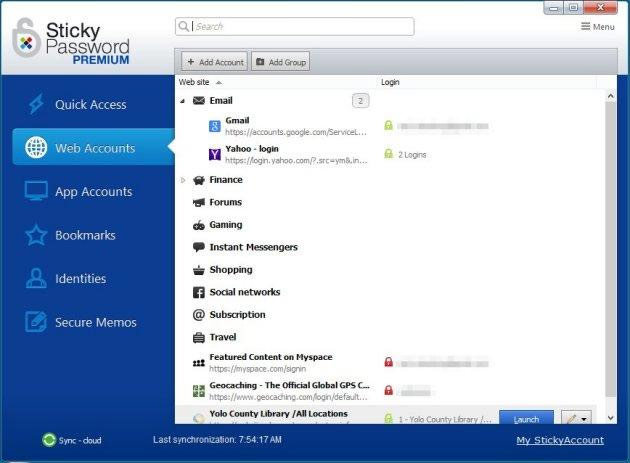Screen dimensions: 630x463
Task: Select the Finance group
Action: [226, 180]
